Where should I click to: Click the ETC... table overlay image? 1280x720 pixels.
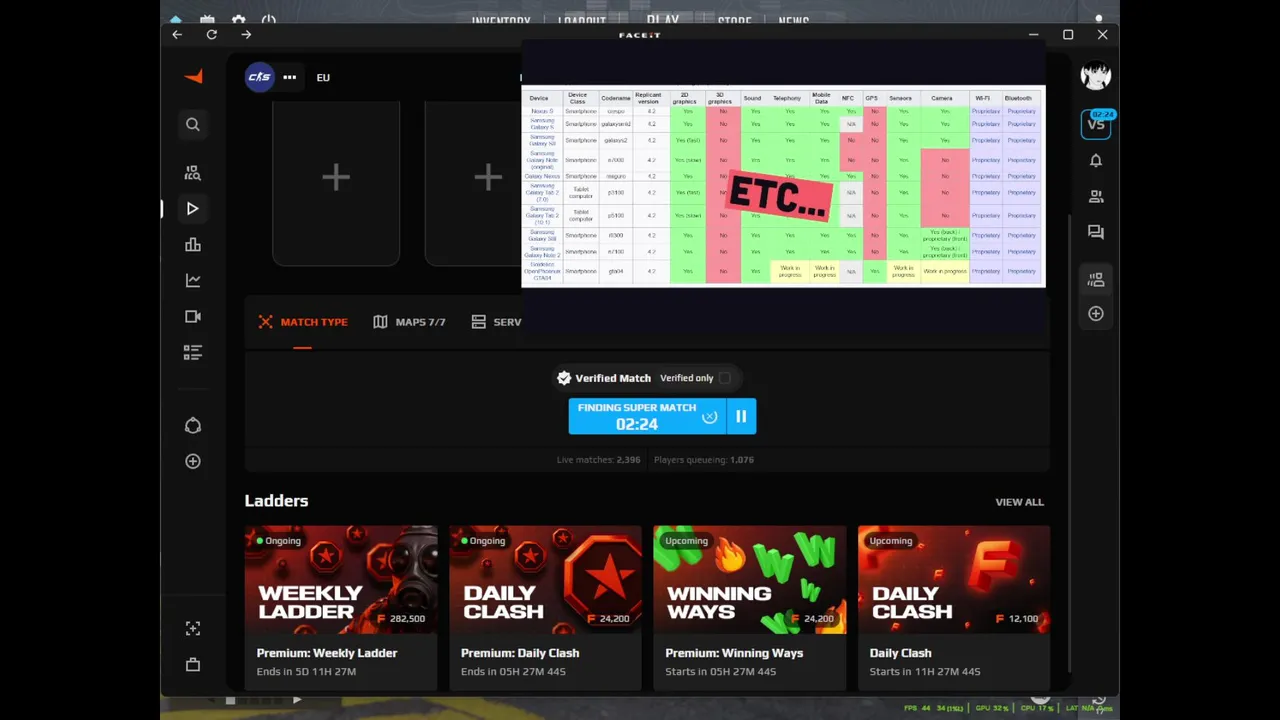click(x=783, y=187)
